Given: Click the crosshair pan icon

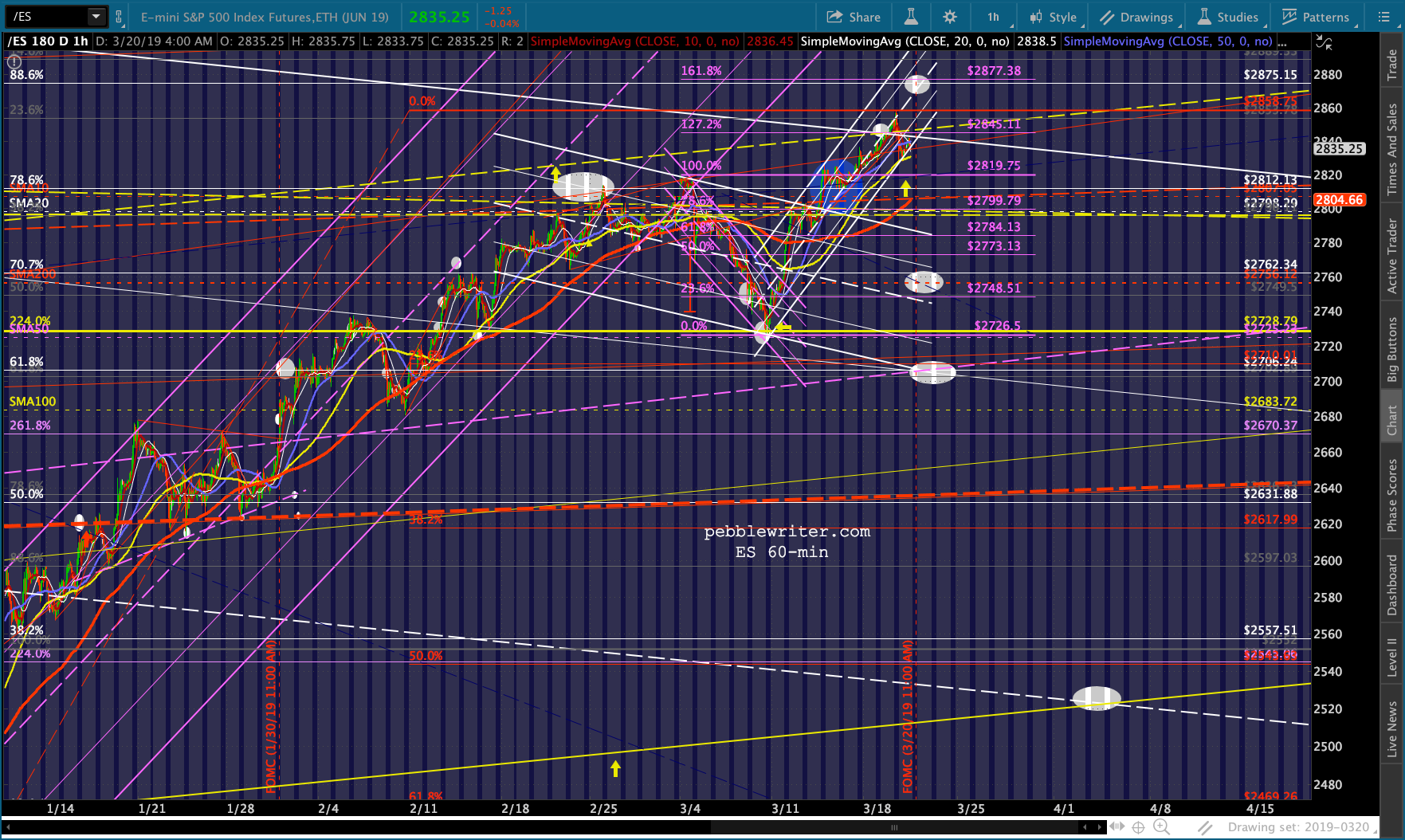Looking at the screenshot, I should point(1139,827).
